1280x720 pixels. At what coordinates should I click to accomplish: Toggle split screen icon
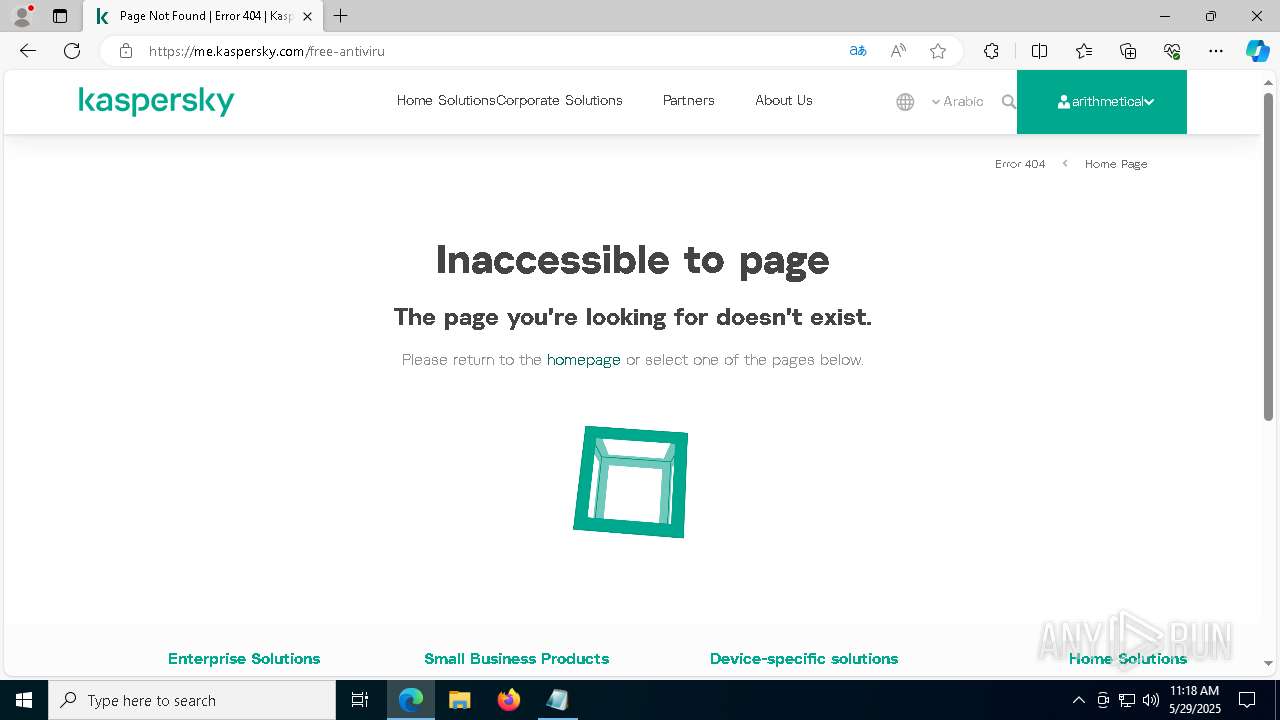(x=1039, y=51)
